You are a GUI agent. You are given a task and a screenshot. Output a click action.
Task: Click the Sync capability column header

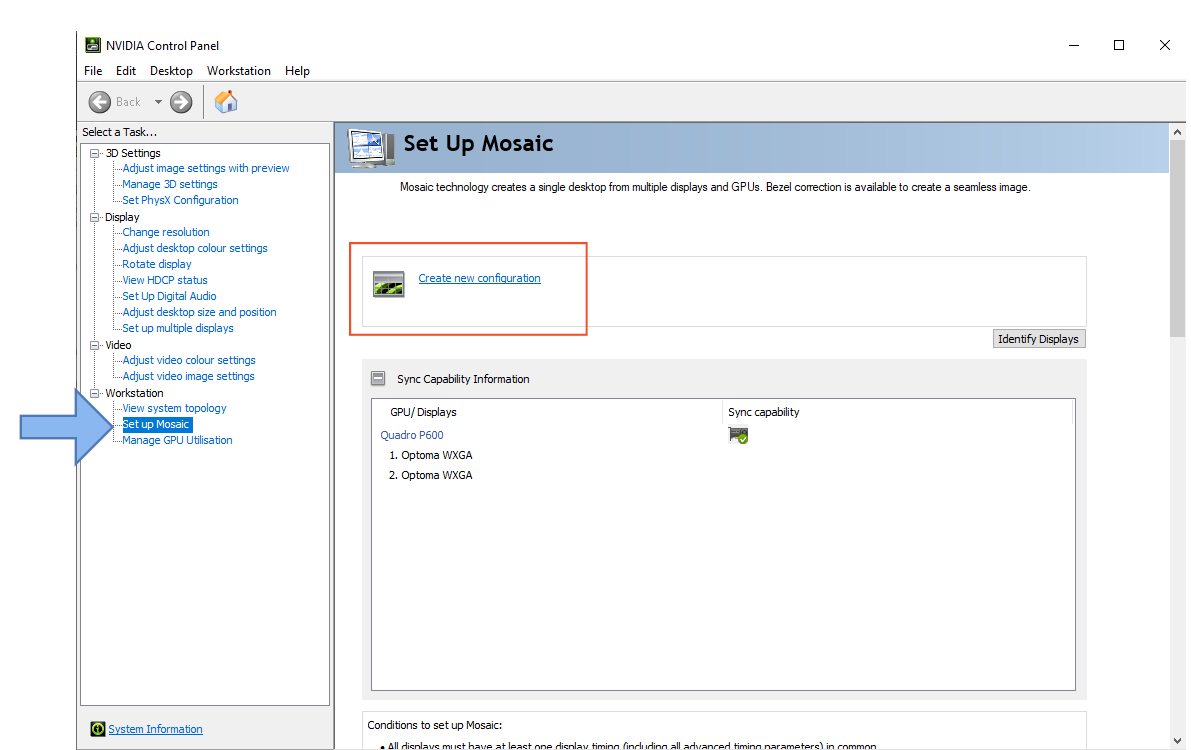[x=763, y=412]
